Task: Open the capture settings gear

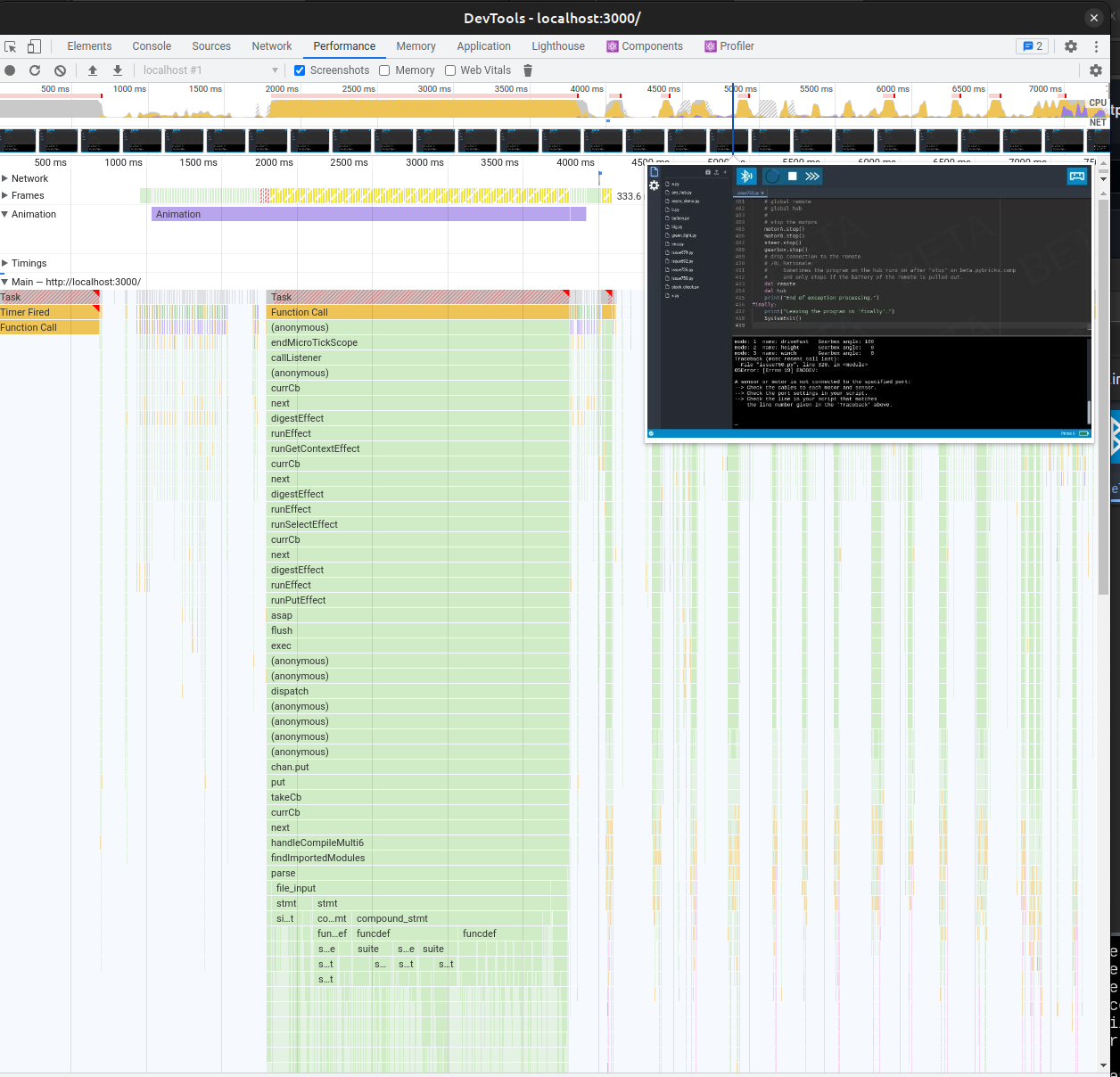Action: (x=1095, y=70)
